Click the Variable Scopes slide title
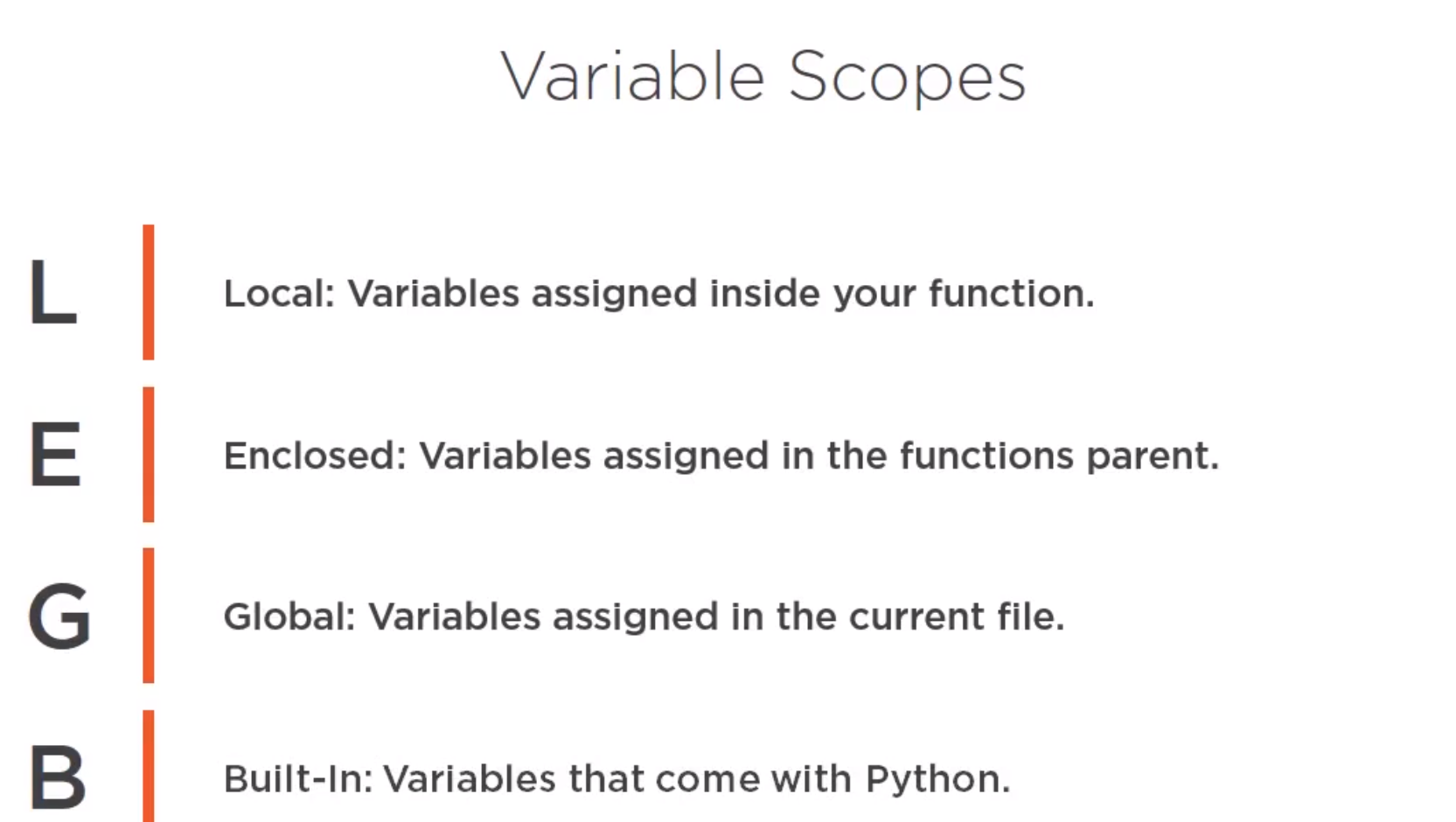Screen dimensions: 1456x822 [x=762, y=77]
